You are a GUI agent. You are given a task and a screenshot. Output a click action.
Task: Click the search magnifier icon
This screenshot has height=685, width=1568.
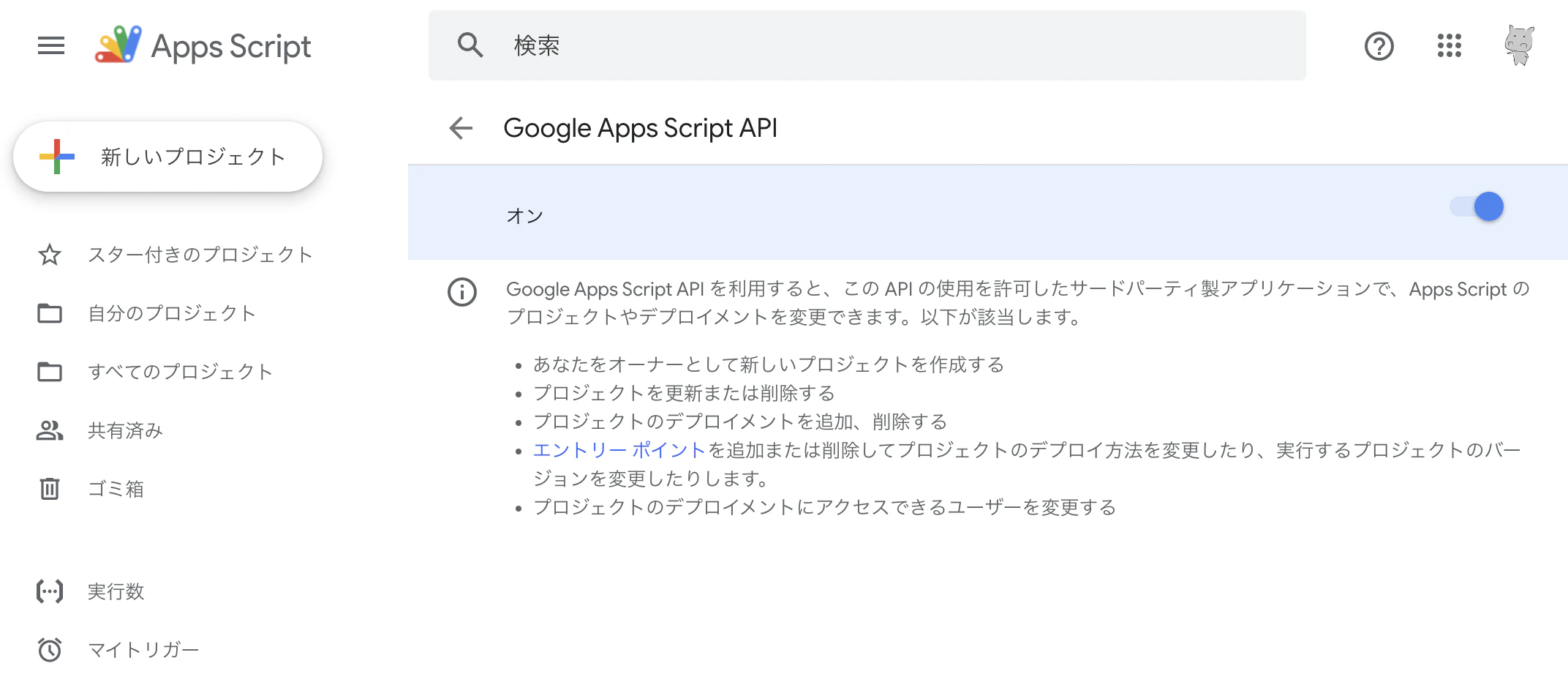click(x=470, y=45)
